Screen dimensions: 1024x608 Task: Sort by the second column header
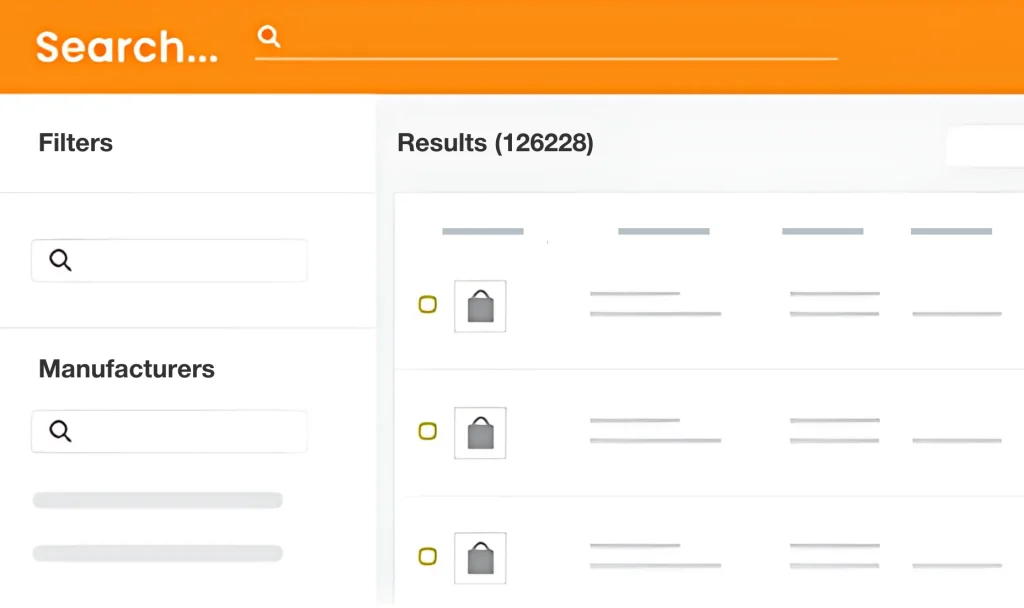664,231
